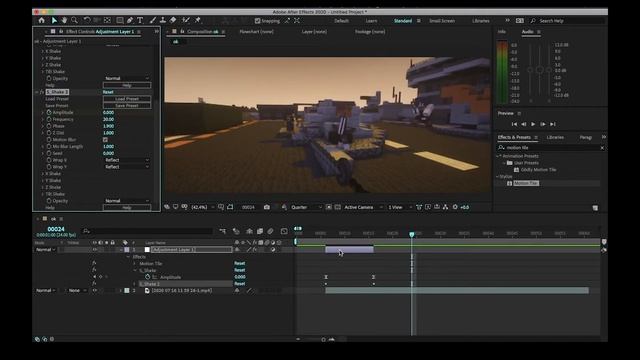Click the search magnifier in Effects & Presets

click(x=502, y=148)
